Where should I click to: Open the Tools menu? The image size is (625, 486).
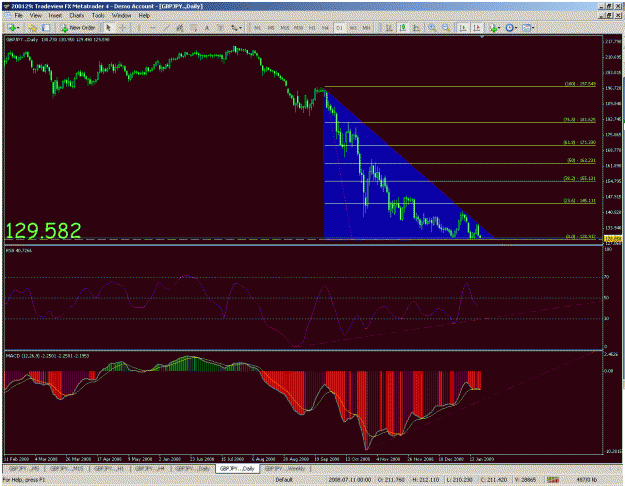pyautogui.click(x=98, y=16)
